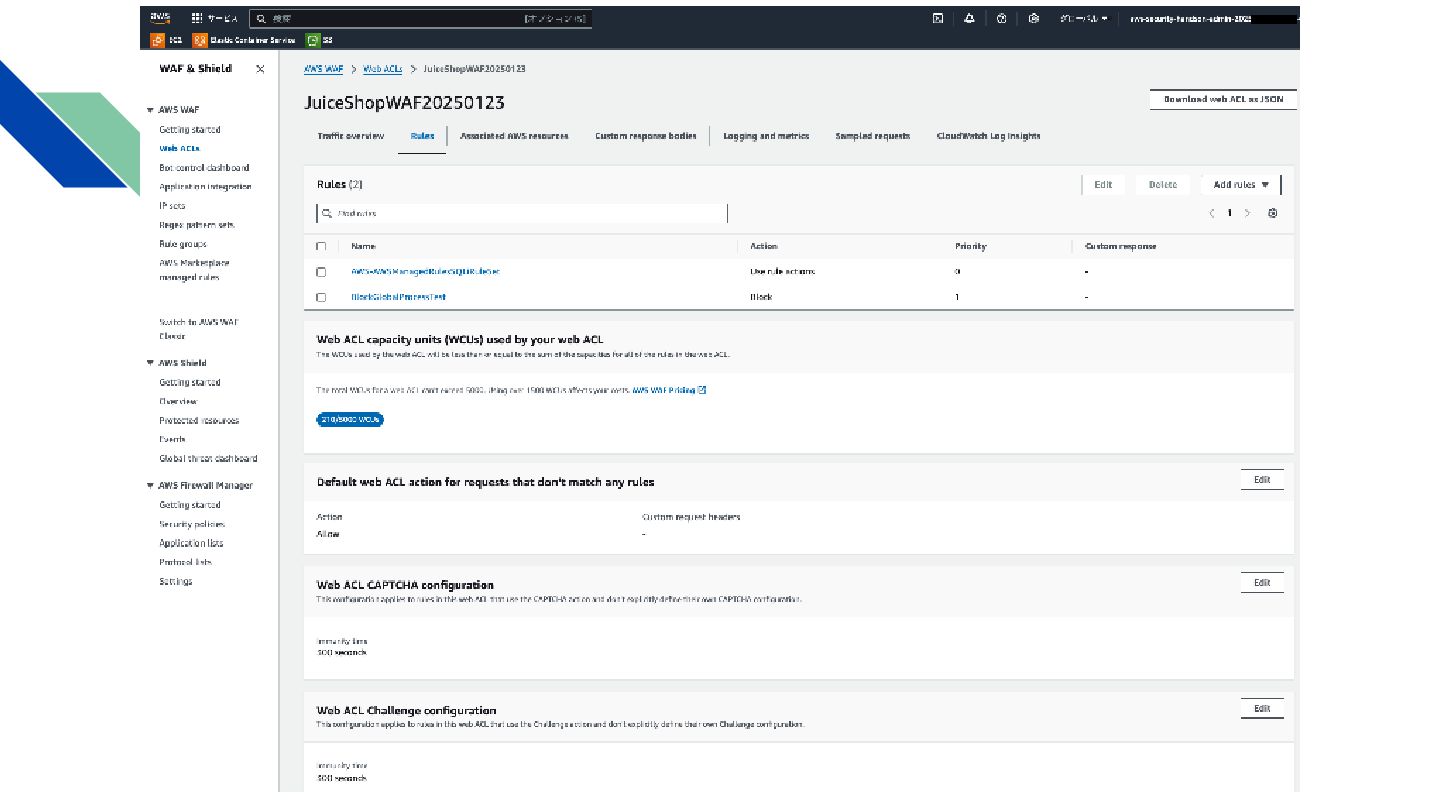Open AWS WAF Pricing external link
Viewport: 1440px width, 810px height.
tap(669, 390)
